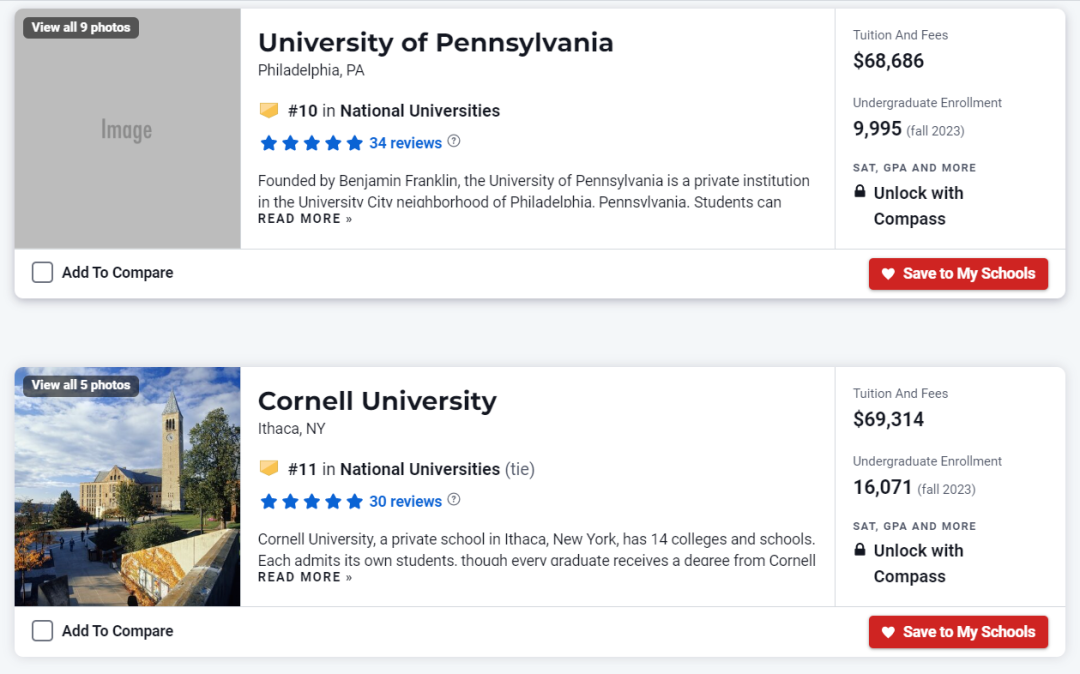Screen dimensions: 1080x674
Task: Save Cornell University to My Schools
Action: tap(958, 632)
